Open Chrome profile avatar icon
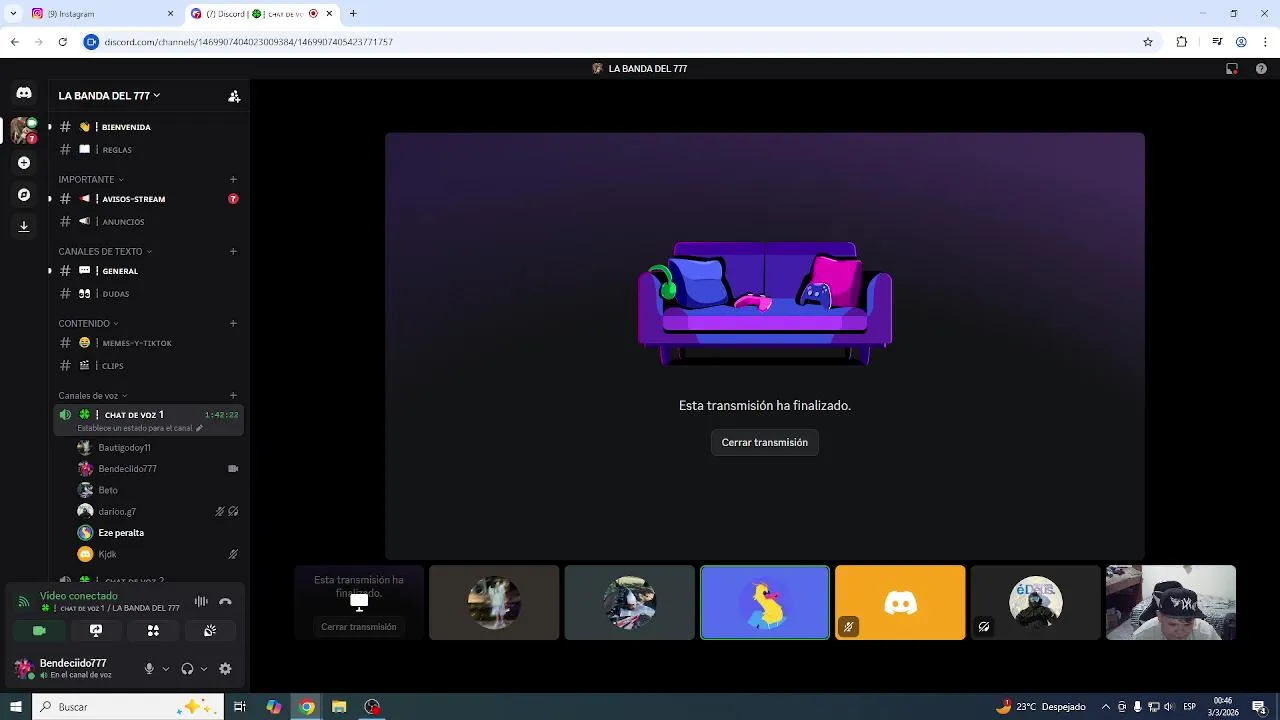 [x=1241, y=42]
